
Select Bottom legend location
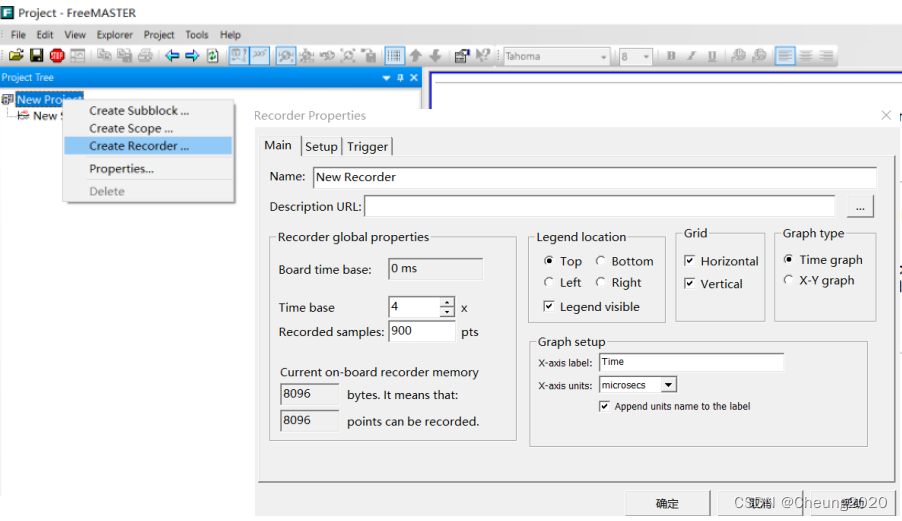[601, 261]
